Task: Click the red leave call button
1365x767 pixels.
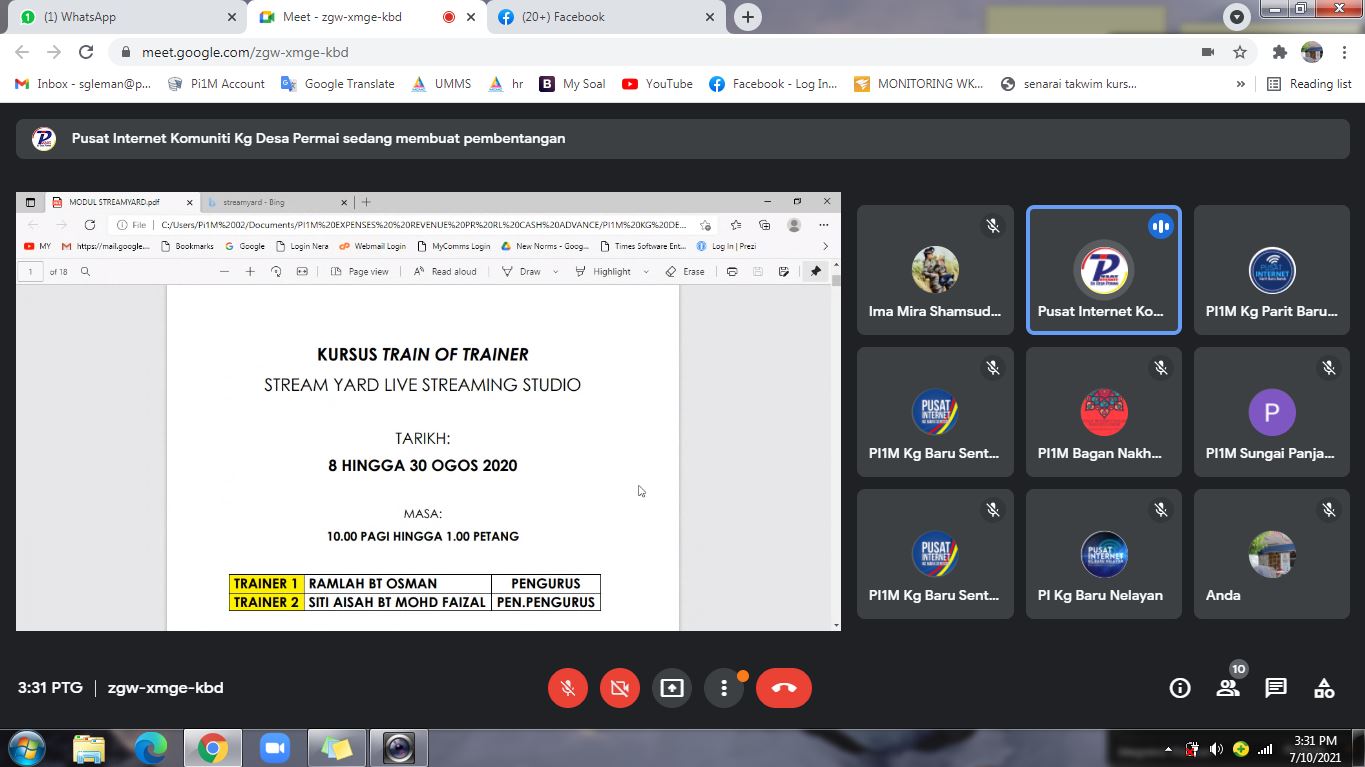Action: 783,688
